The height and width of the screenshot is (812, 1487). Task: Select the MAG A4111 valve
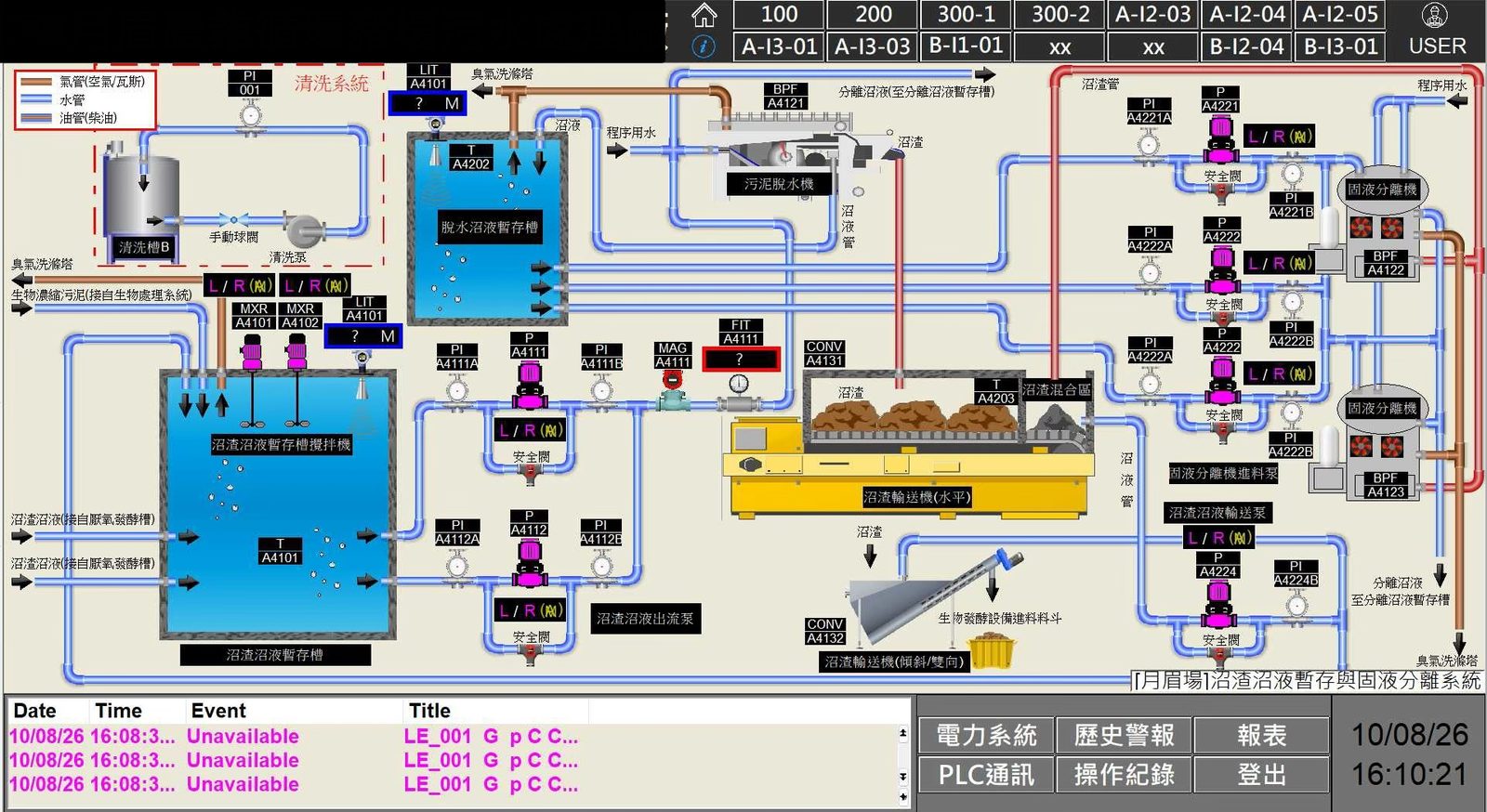point(672,391)
